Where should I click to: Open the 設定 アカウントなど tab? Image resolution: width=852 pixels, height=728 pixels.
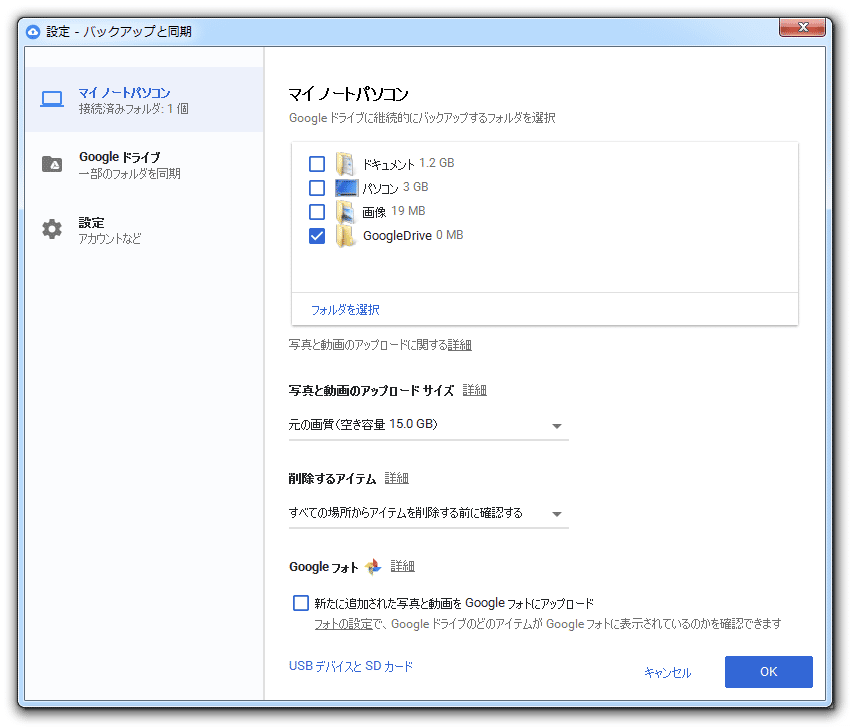coord(144,230)
